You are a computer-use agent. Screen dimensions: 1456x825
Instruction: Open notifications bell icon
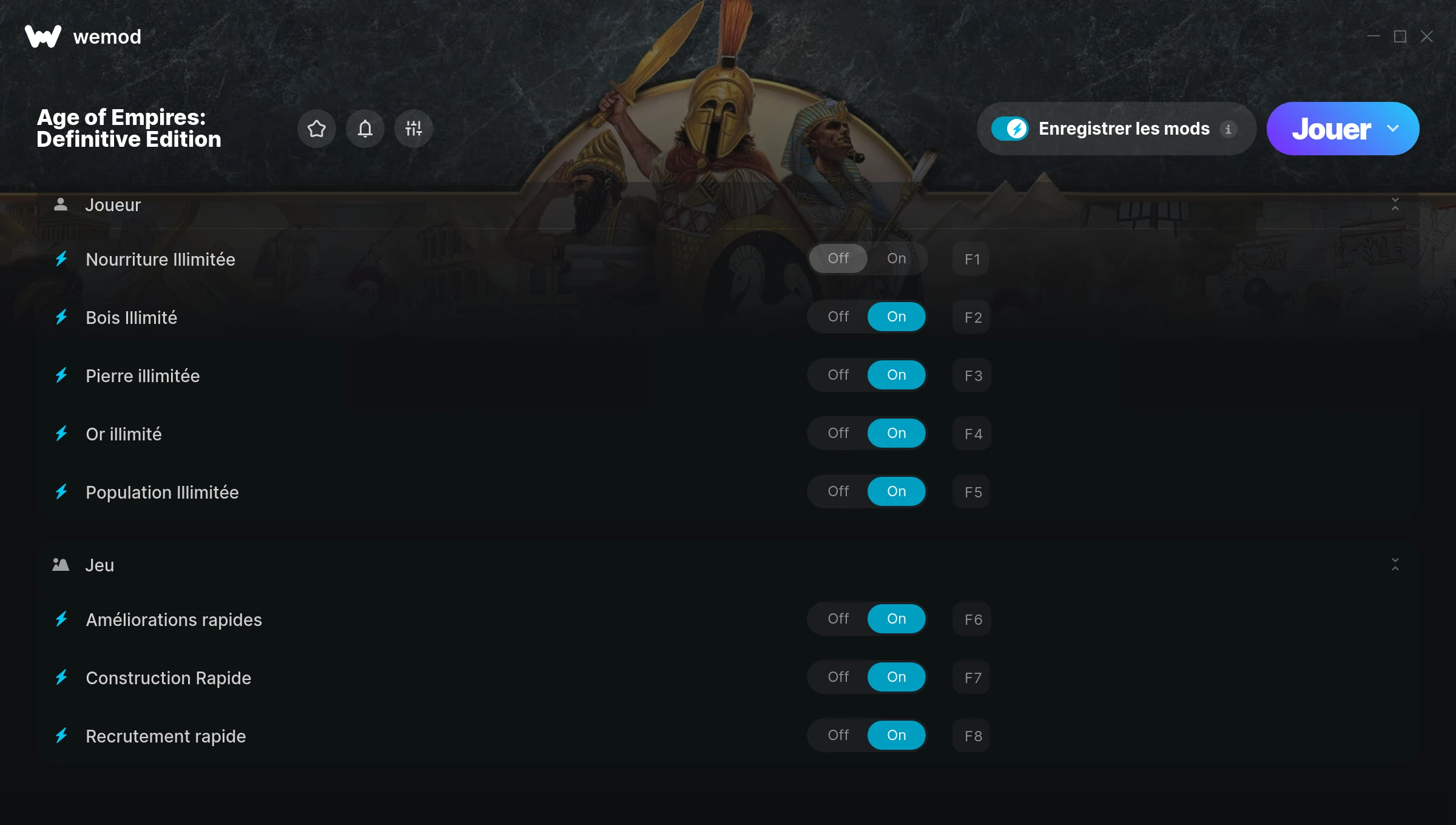pos(365,129)
